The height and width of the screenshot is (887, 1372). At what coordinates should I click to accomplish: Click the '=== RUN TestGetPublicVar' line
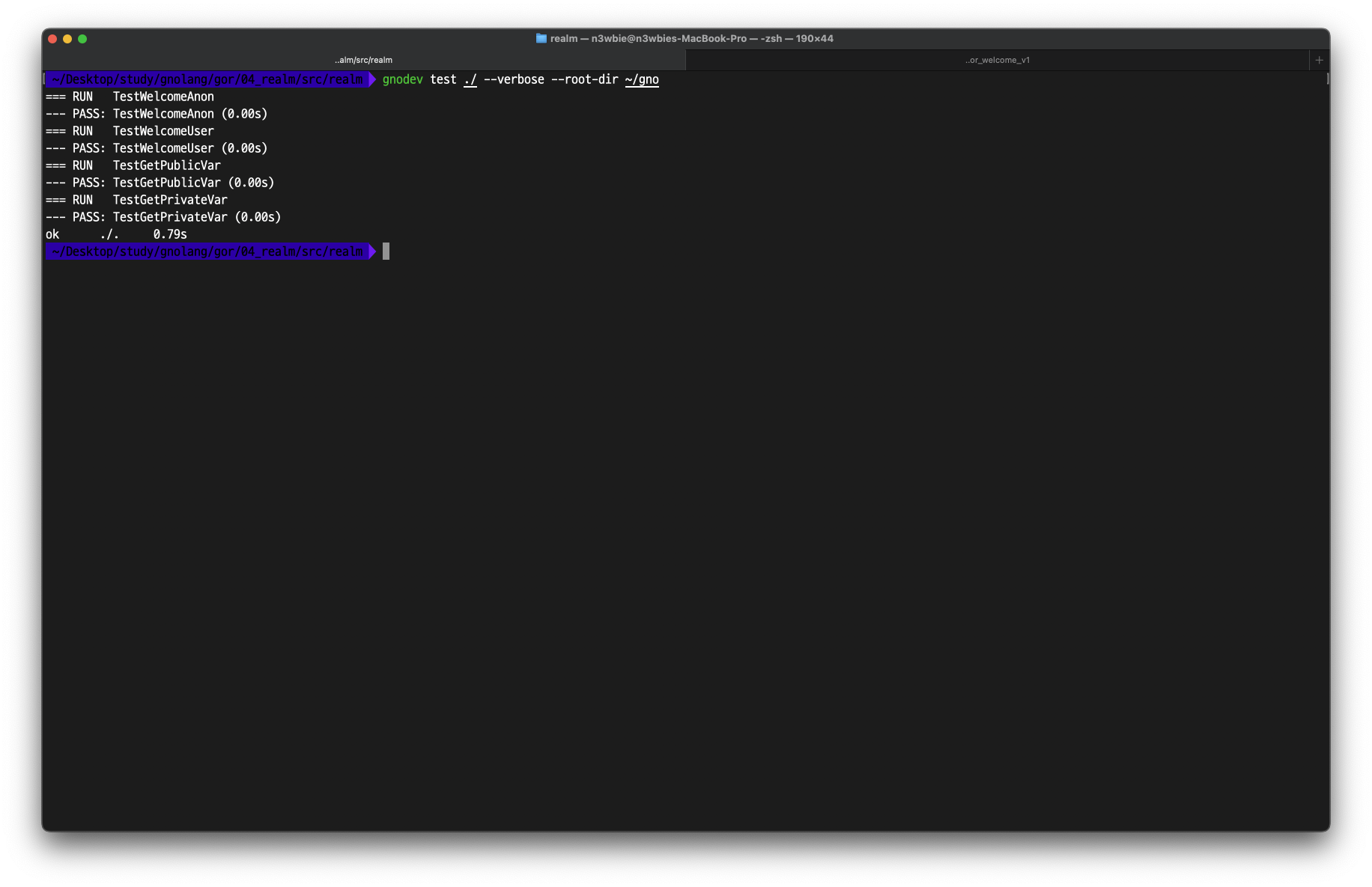pyautogui.click(x=133, y=165)
